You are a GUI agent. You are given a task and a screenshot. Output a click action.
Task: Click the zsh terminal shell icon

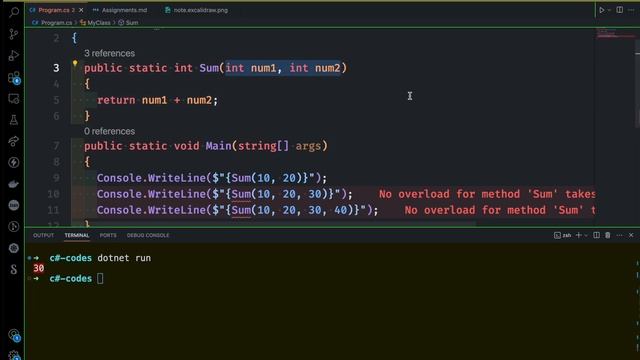coord(562,235)
